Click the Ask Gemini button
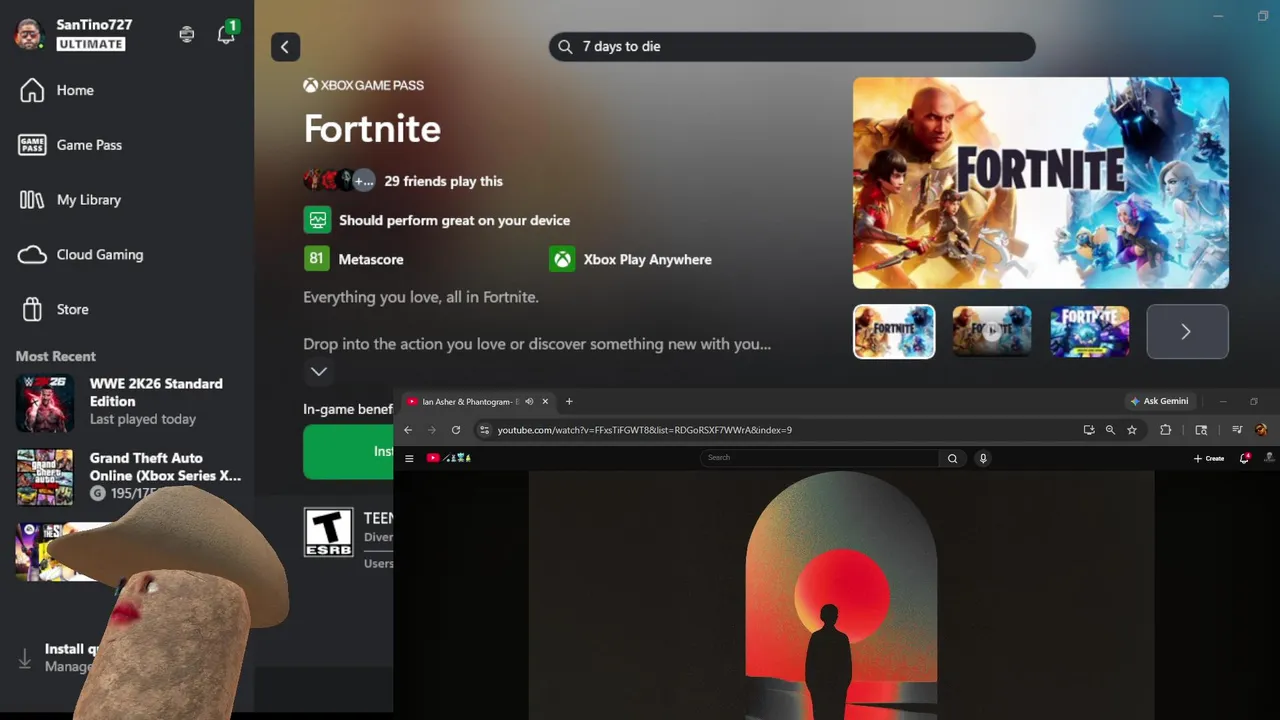 coord(1160,401)
